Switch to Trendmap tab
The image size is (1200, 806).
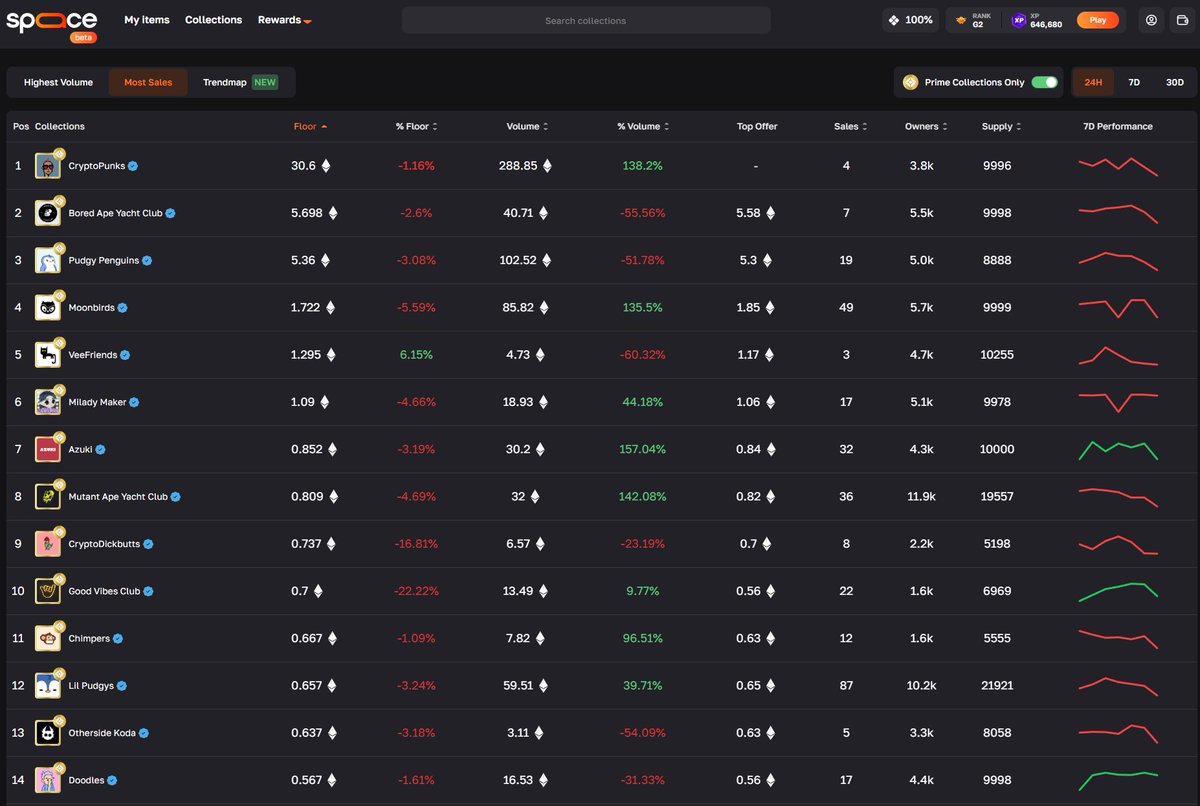(240, 82)
